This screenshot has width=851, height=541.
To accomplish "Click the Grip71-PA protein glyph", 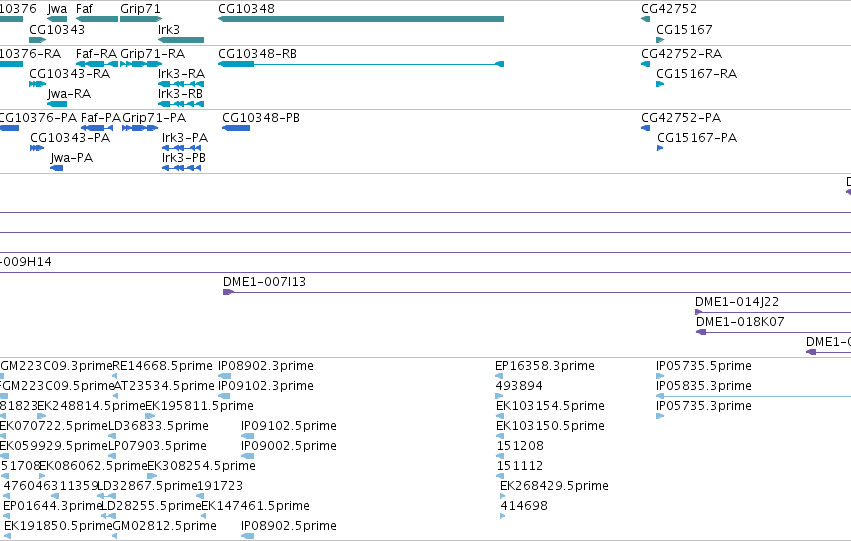I will pyautogui.click(x=140, y=128).
